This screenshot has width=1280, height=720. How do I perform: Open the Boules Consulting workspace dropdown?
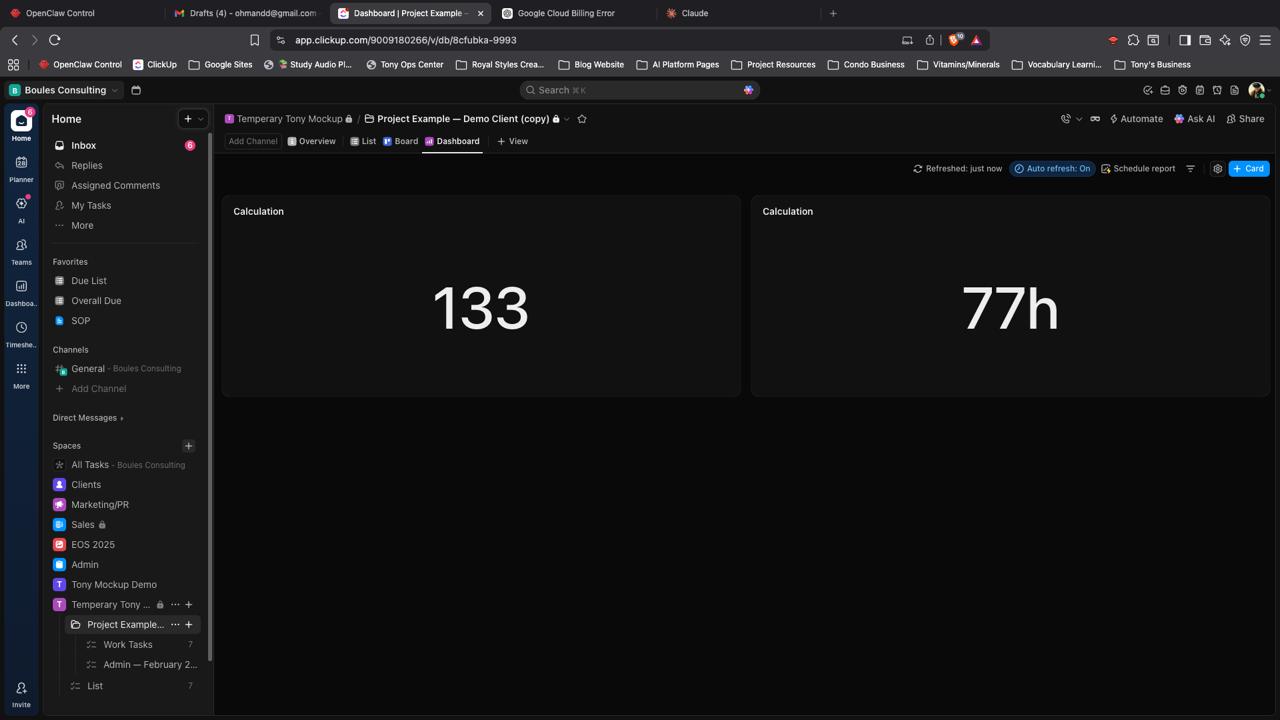(x=64, y=90)
